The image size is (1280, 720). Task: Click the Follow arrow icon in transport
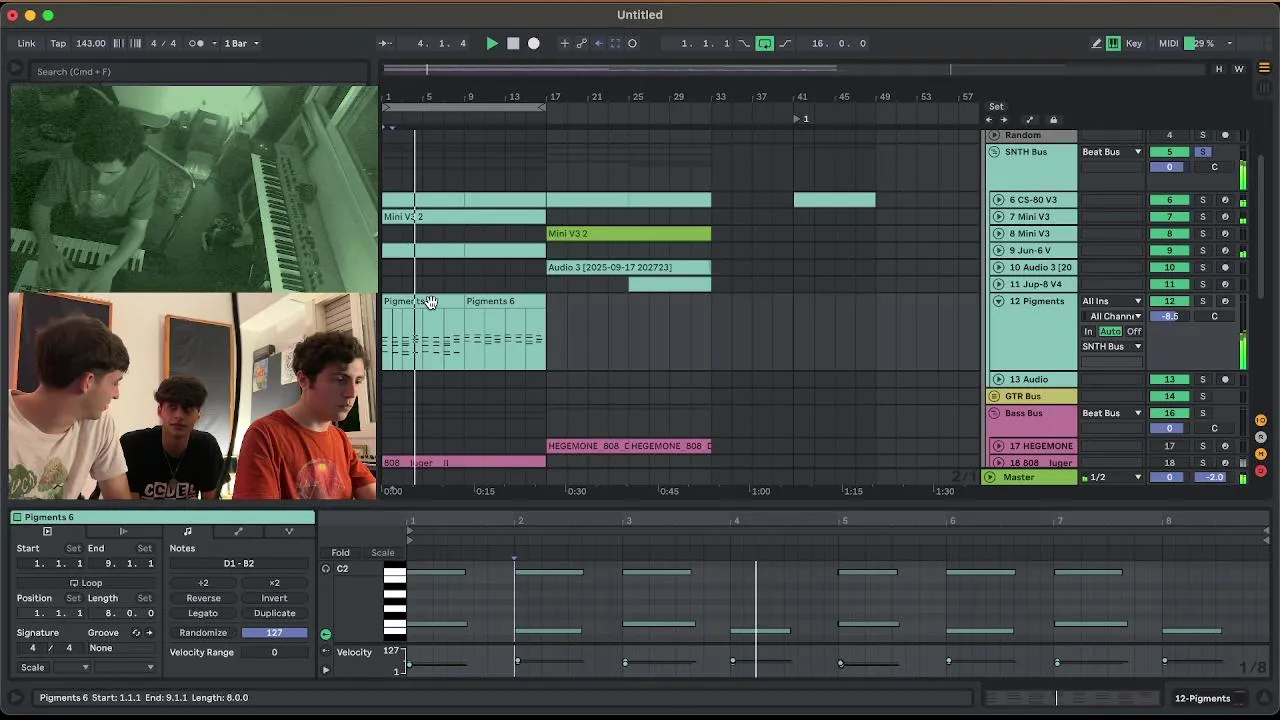coord(385,43)
